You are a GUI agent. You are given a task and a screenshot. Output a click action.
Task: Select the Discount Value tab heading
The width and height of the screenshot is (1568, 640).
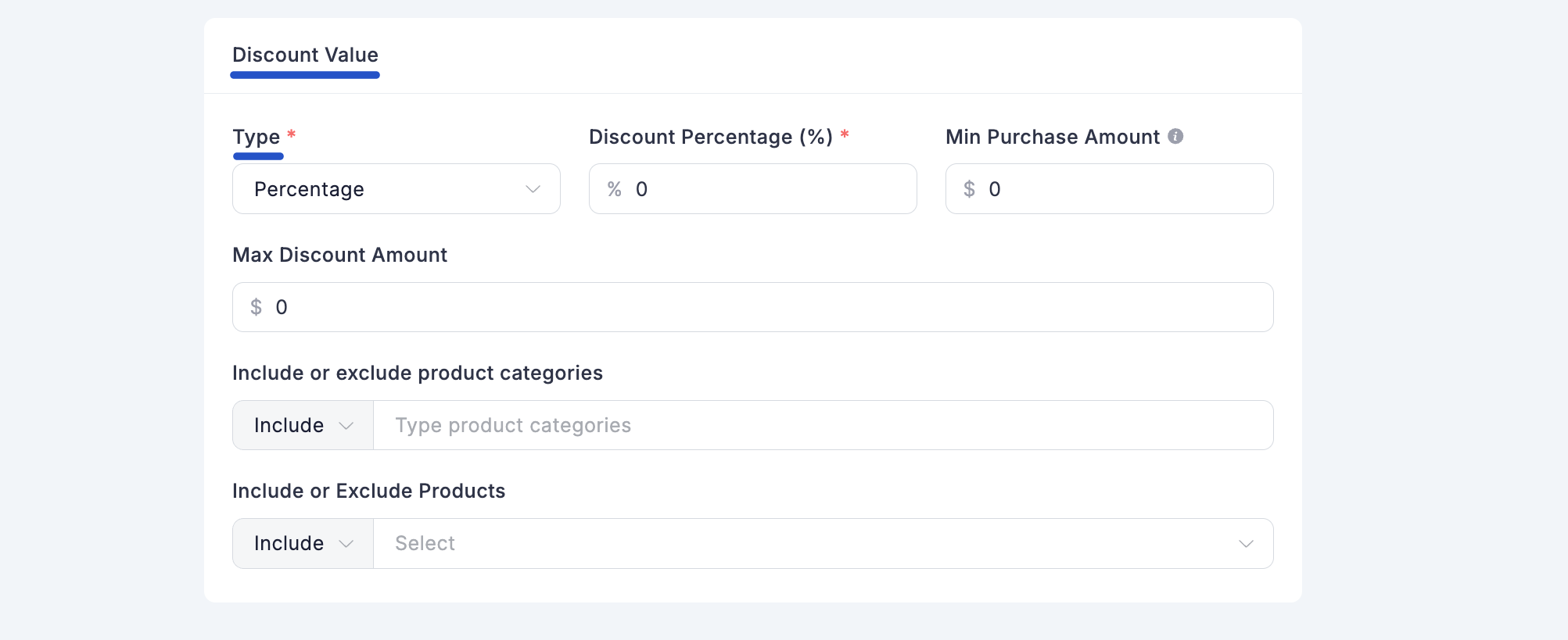pos(305,55)
